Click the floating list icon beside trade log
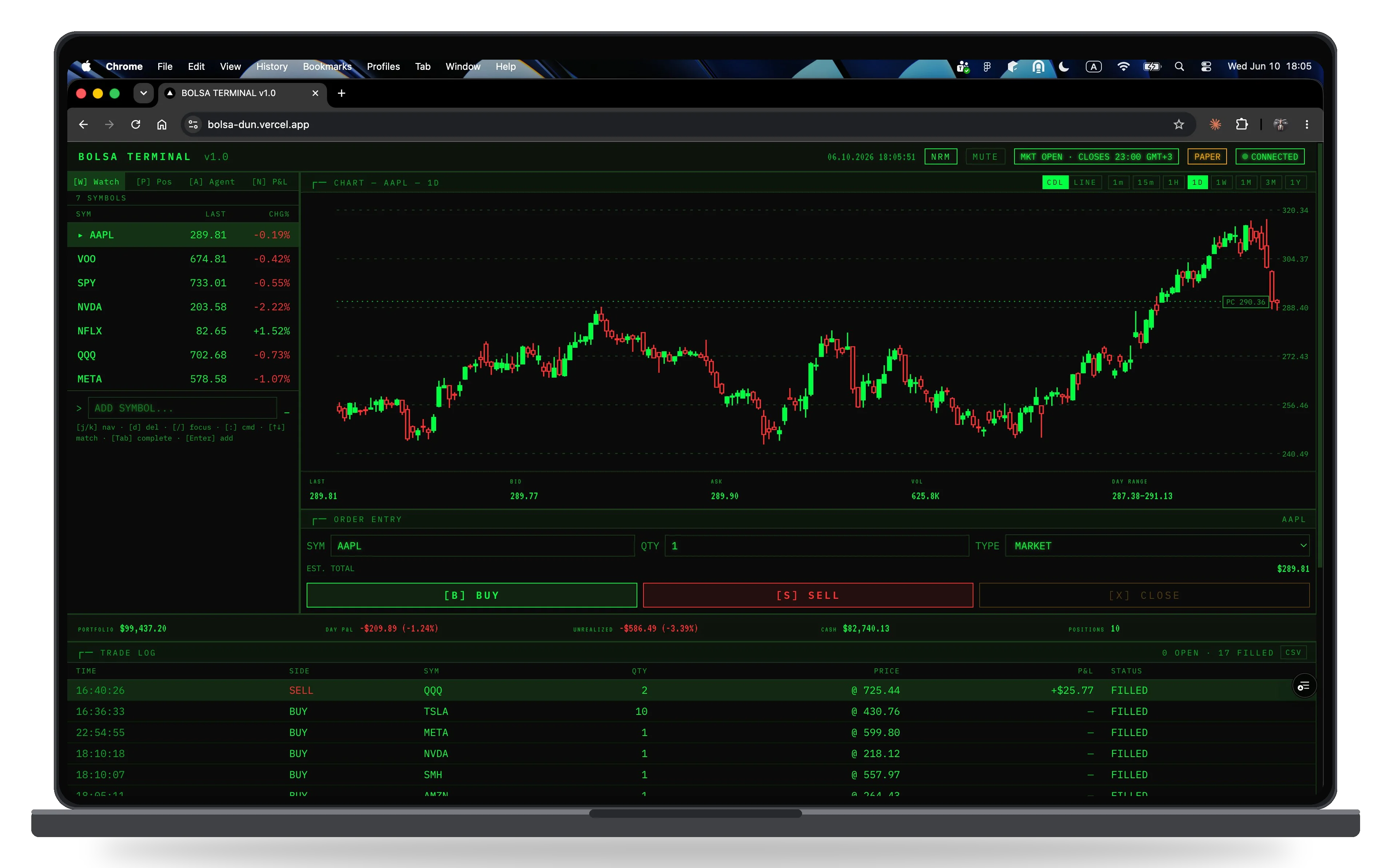 [x=1304, y=686]
